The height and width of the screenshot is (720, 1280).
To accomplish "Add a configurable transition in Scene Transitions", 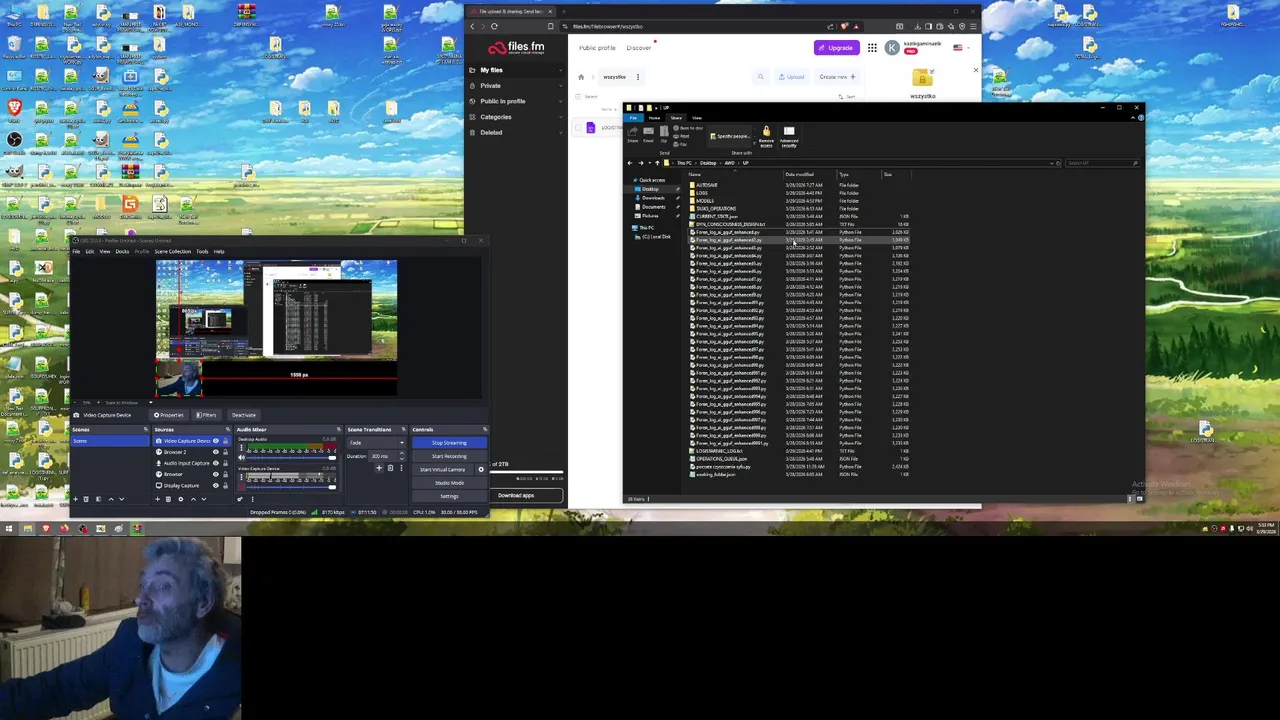I will click(379, 468).
